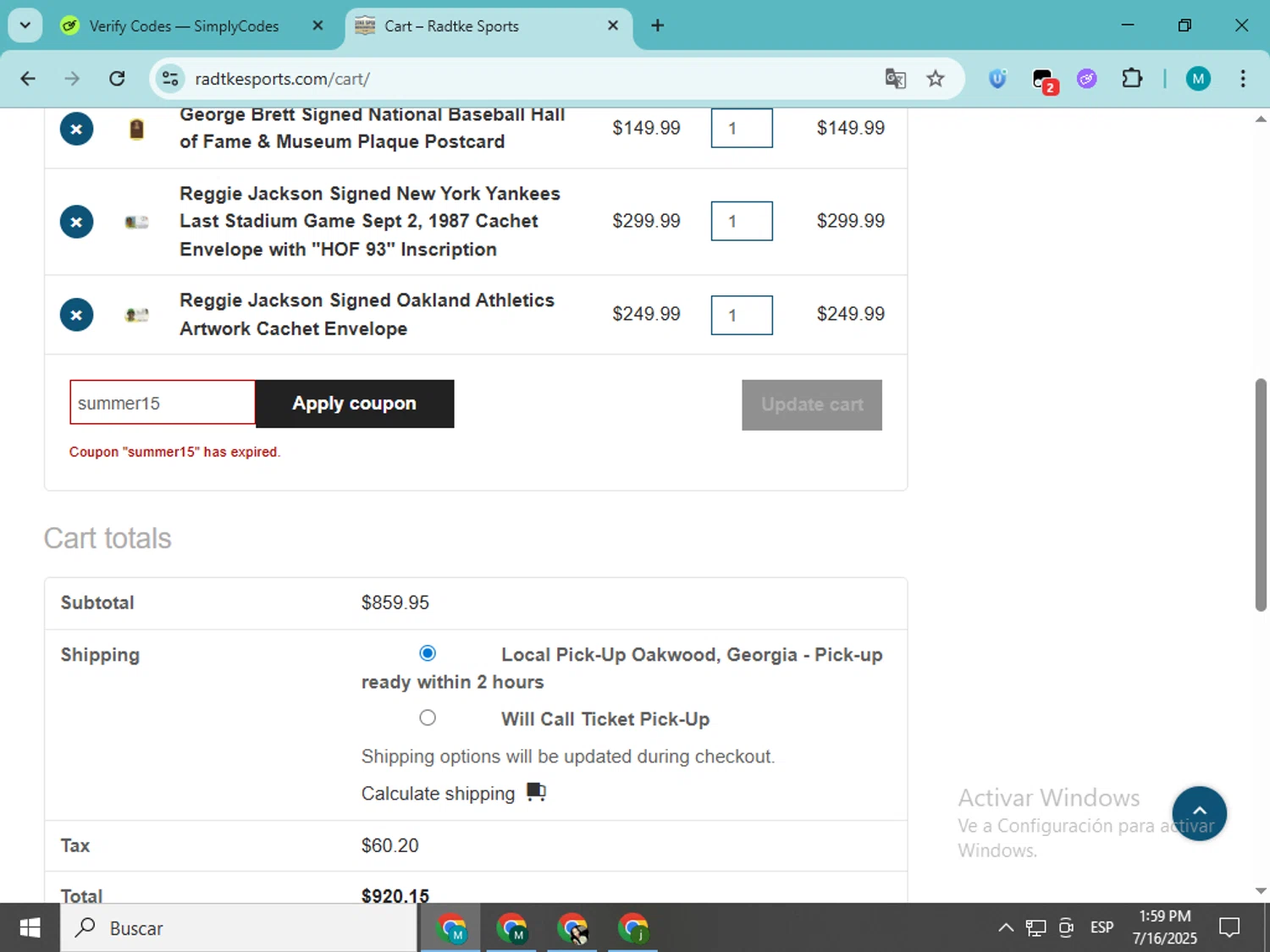
Task: Open fourth Chrome taskbar icon
Action: 633,928
